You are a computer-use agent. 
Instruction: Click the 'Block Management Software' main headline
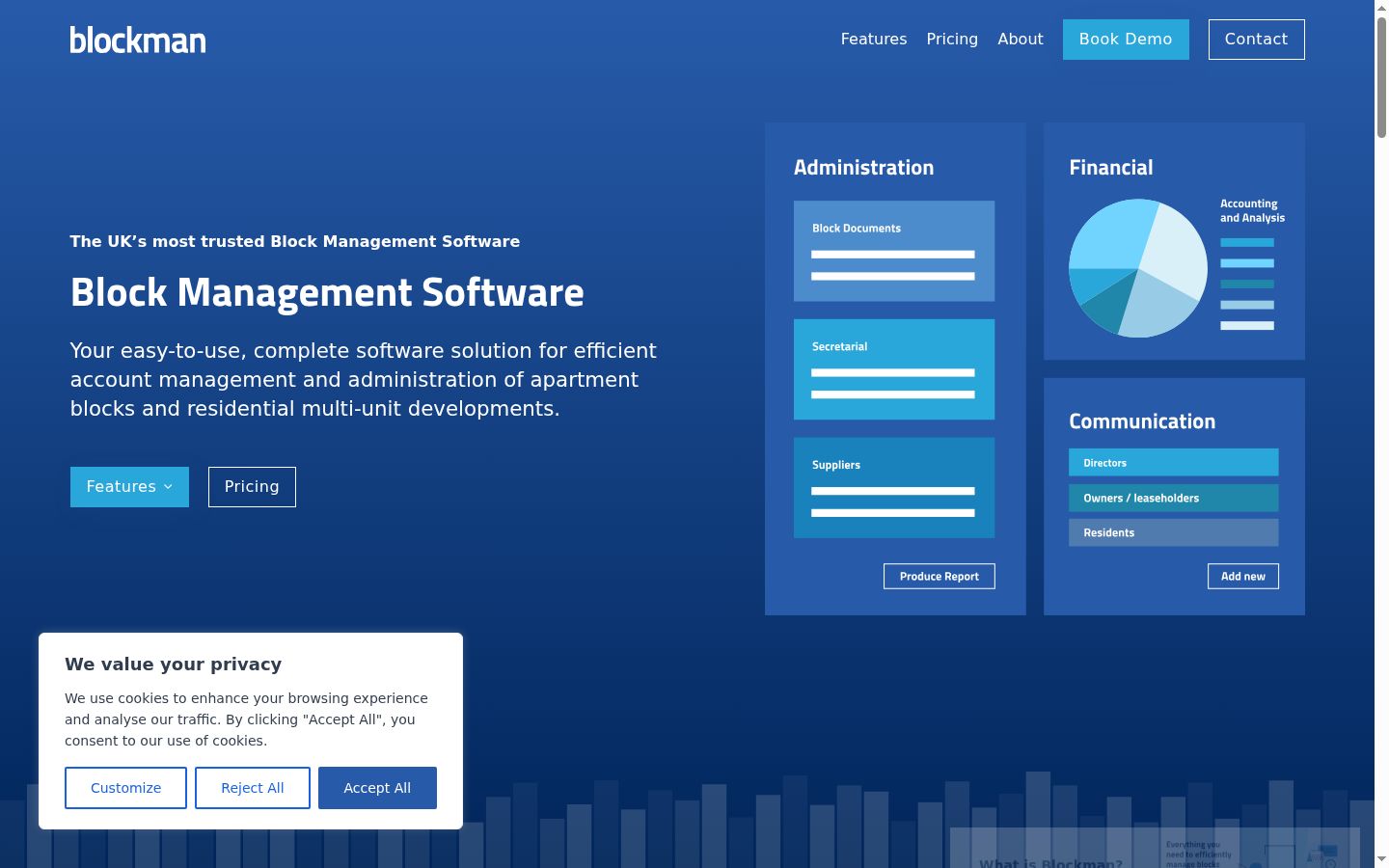(327, 292)
